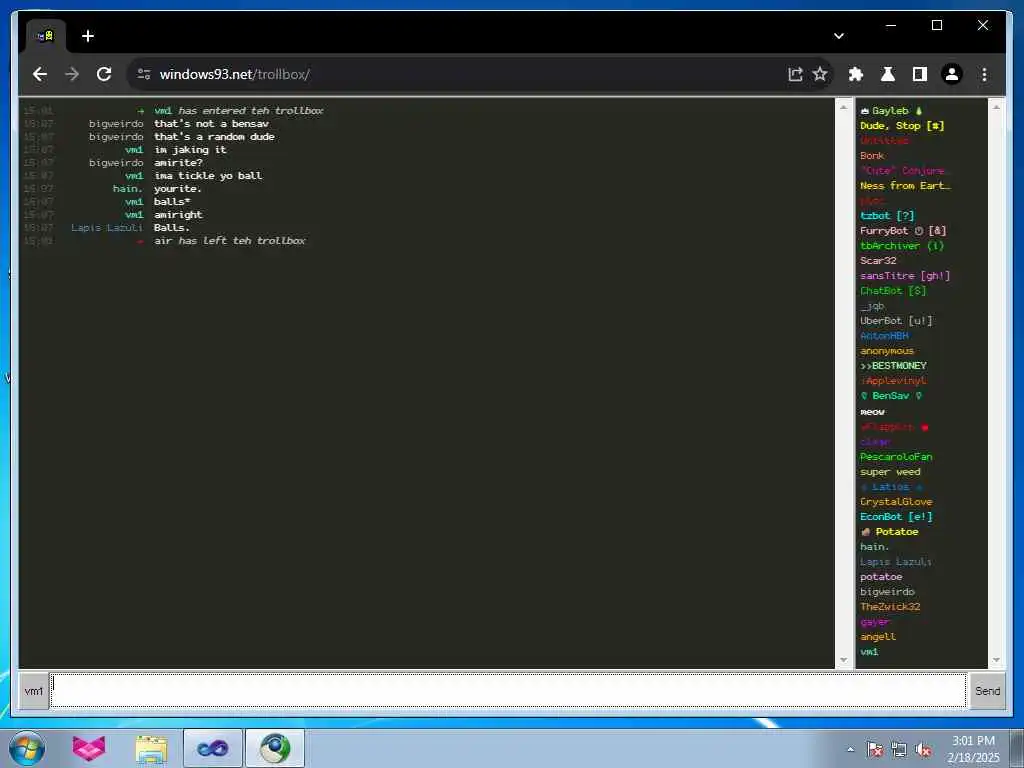Open the tab search chevron
The image size is (1024, 768).
pos(839,36)
